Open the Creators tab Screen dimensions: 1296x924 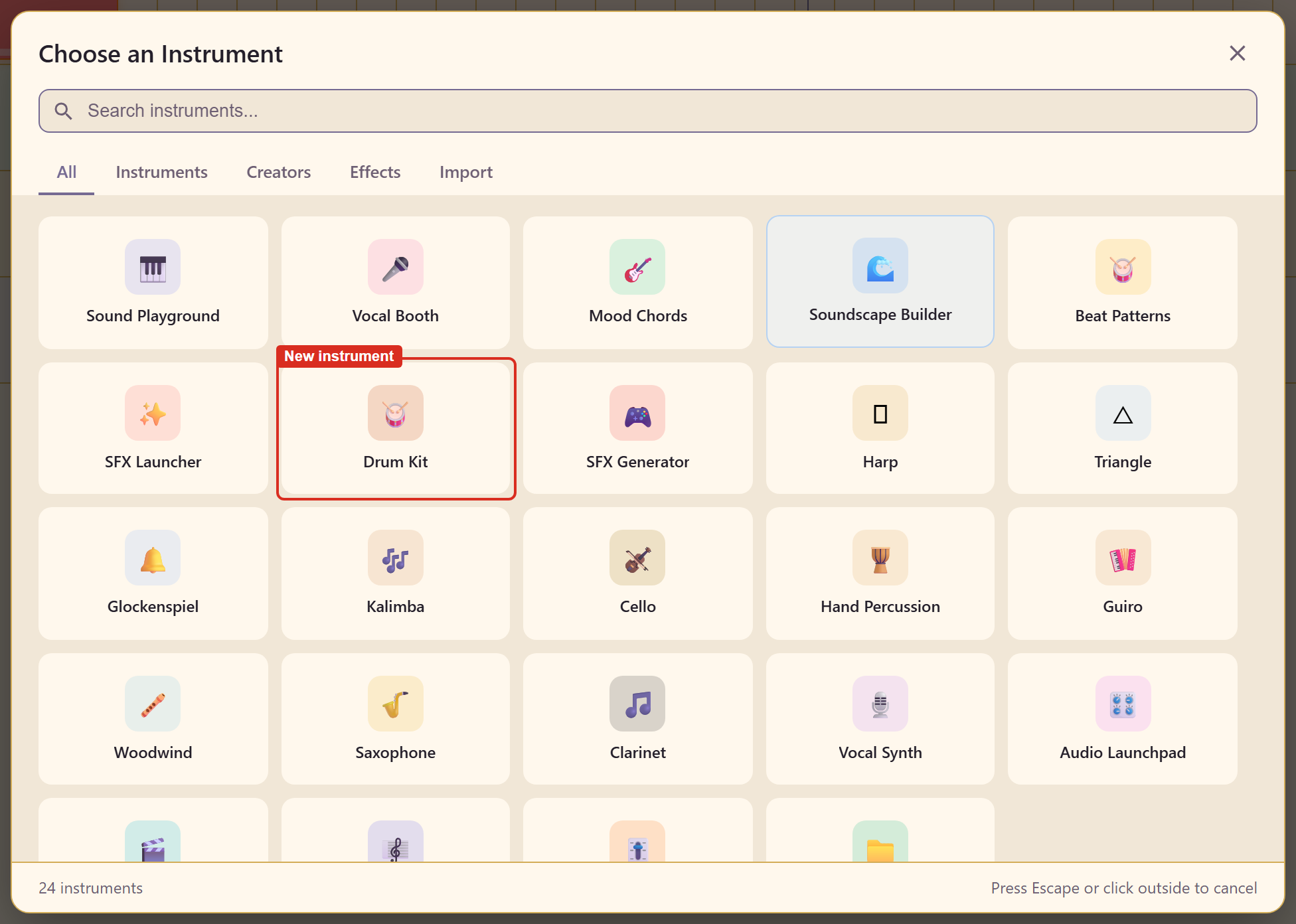279,173
